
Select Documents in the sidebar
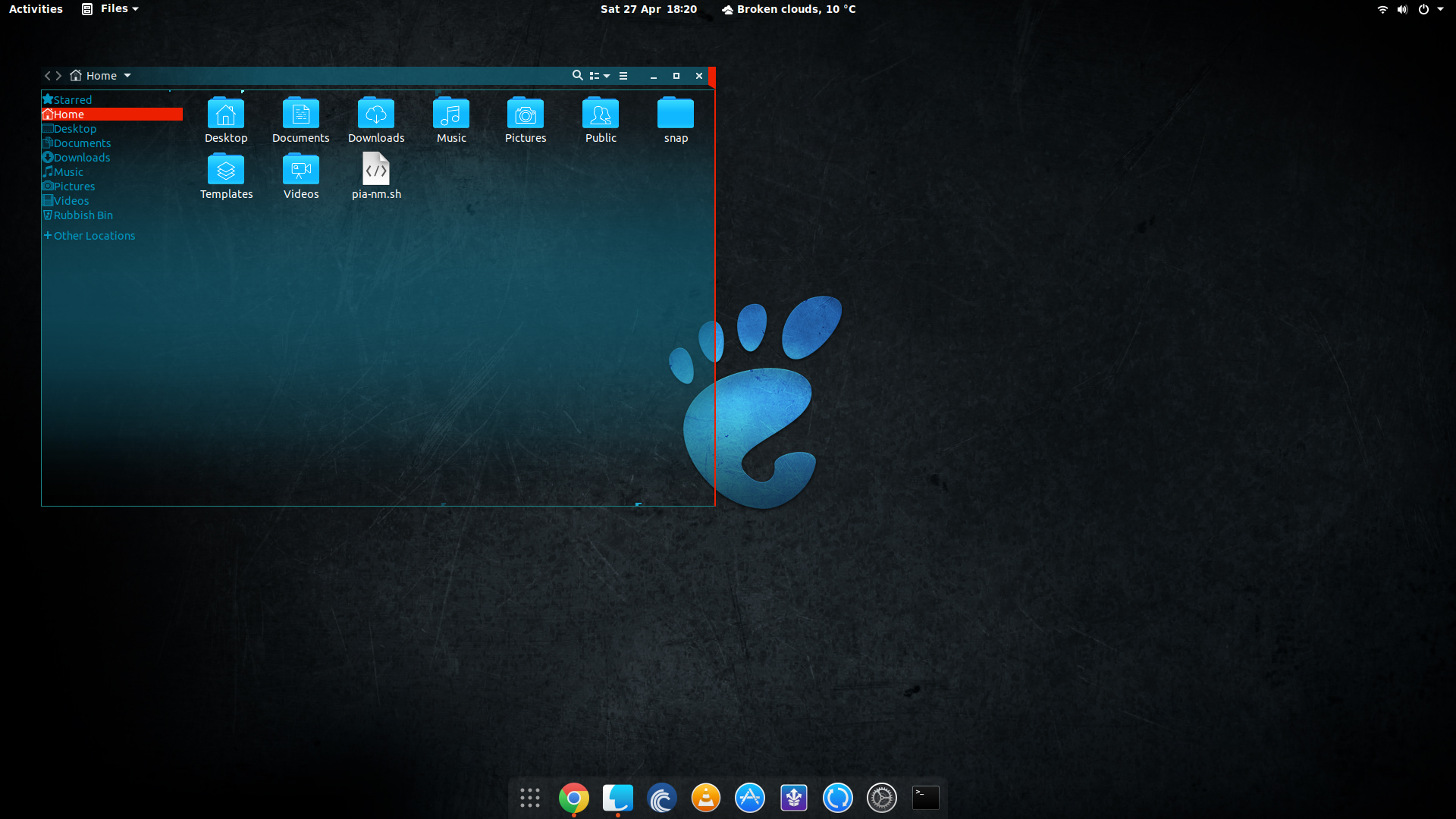coord(112,143)
